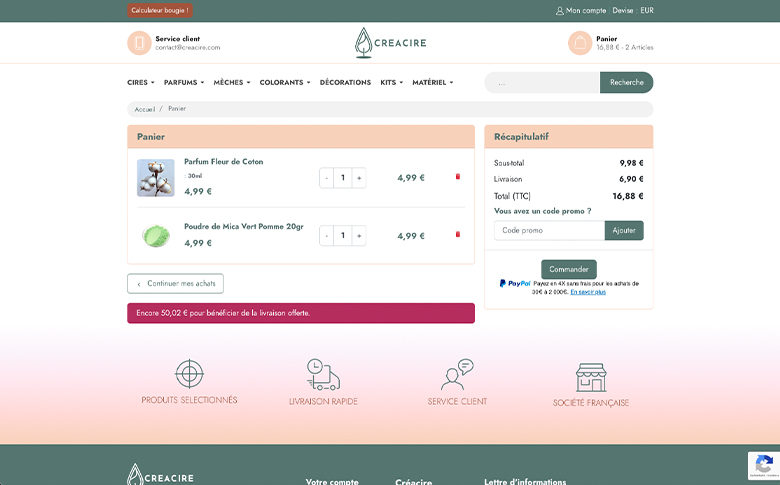This screenshot has width=780, height=485.
Task: Click Ajouter to apply promo code
Action: (x=624, y=230)
